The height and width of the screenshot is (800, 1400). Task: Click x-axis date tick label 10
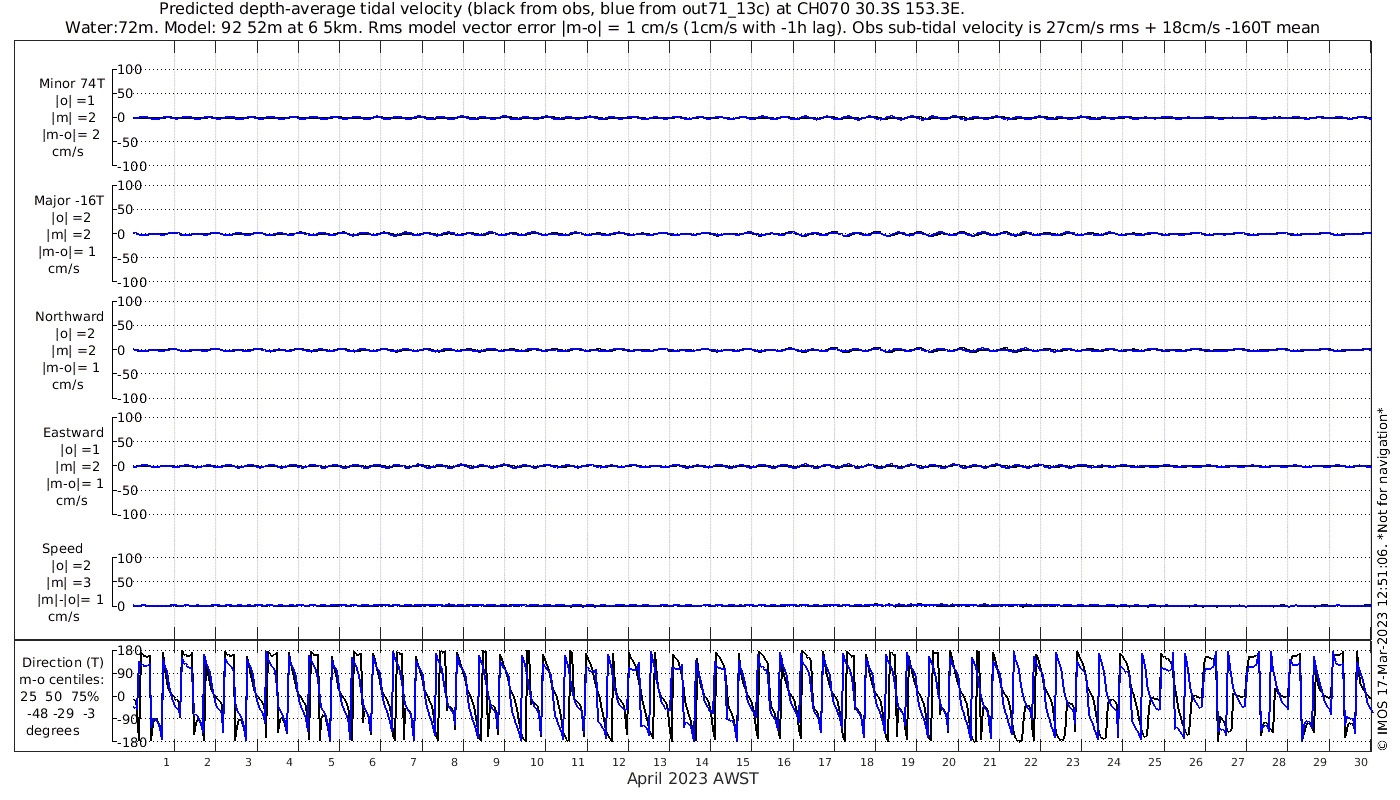coord(537,762)
